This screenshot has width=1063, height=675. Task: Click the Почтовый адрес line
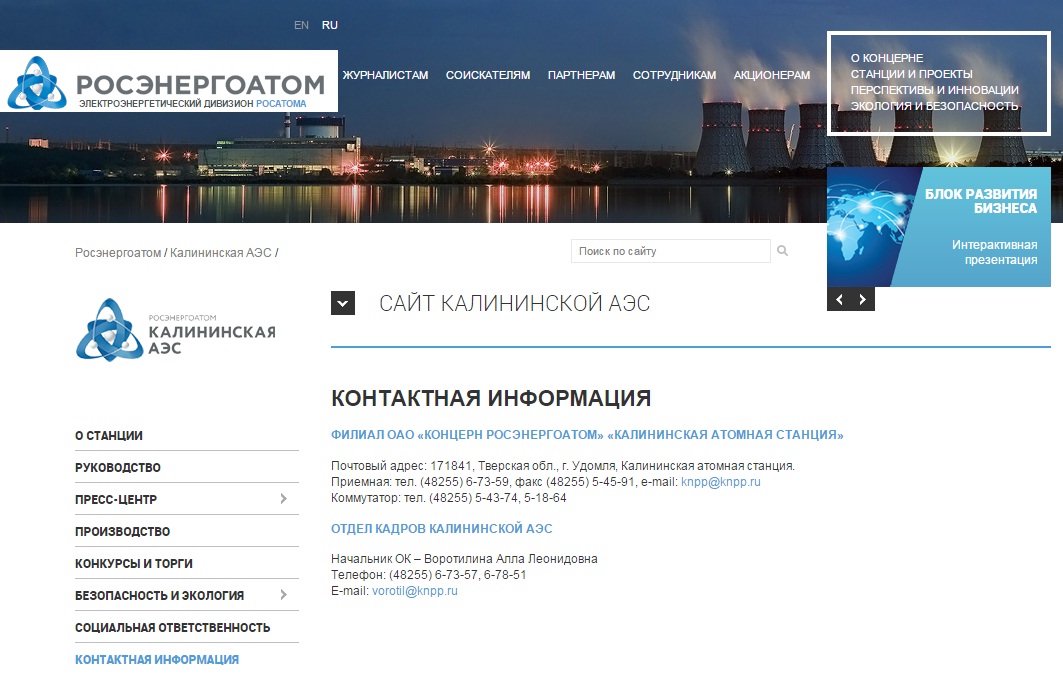[x=563, y=466]
